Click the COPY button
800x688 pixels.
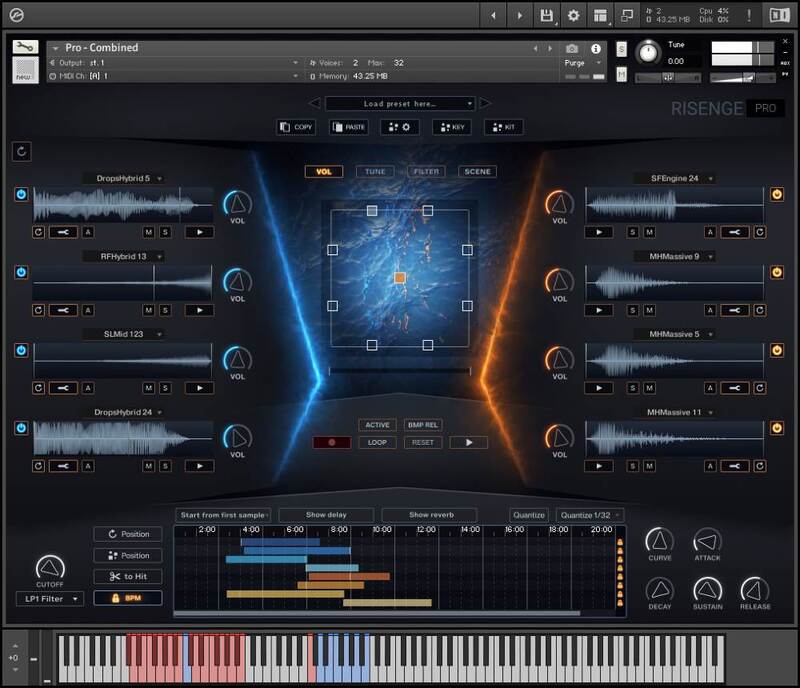(x=297, y=127)
